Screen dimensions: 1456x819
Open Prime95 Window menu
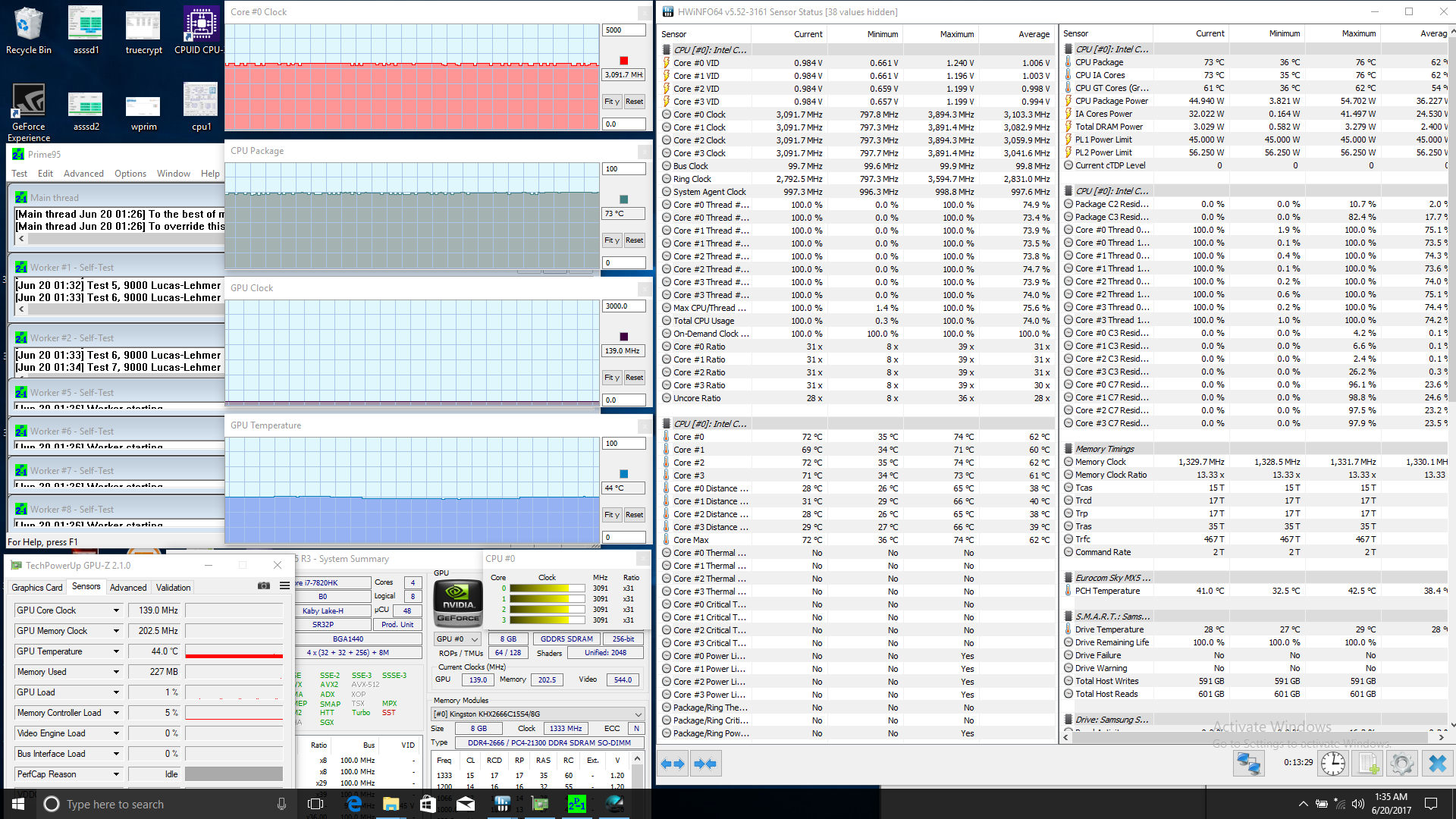pyautogui.click(x=174, y=174)
